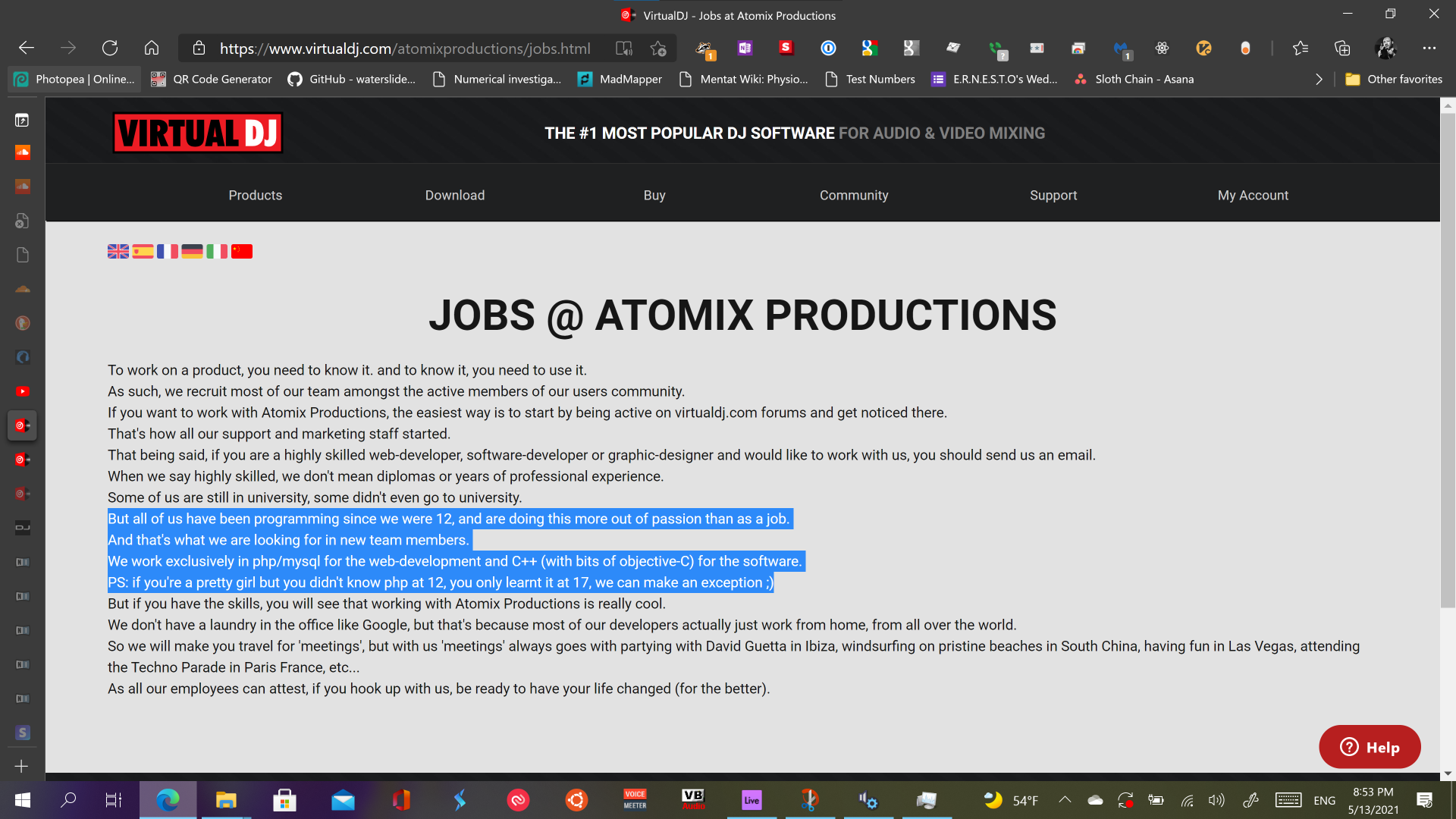
Task: Switch to the YouTube tab
Action: click(x=22, y=391)
